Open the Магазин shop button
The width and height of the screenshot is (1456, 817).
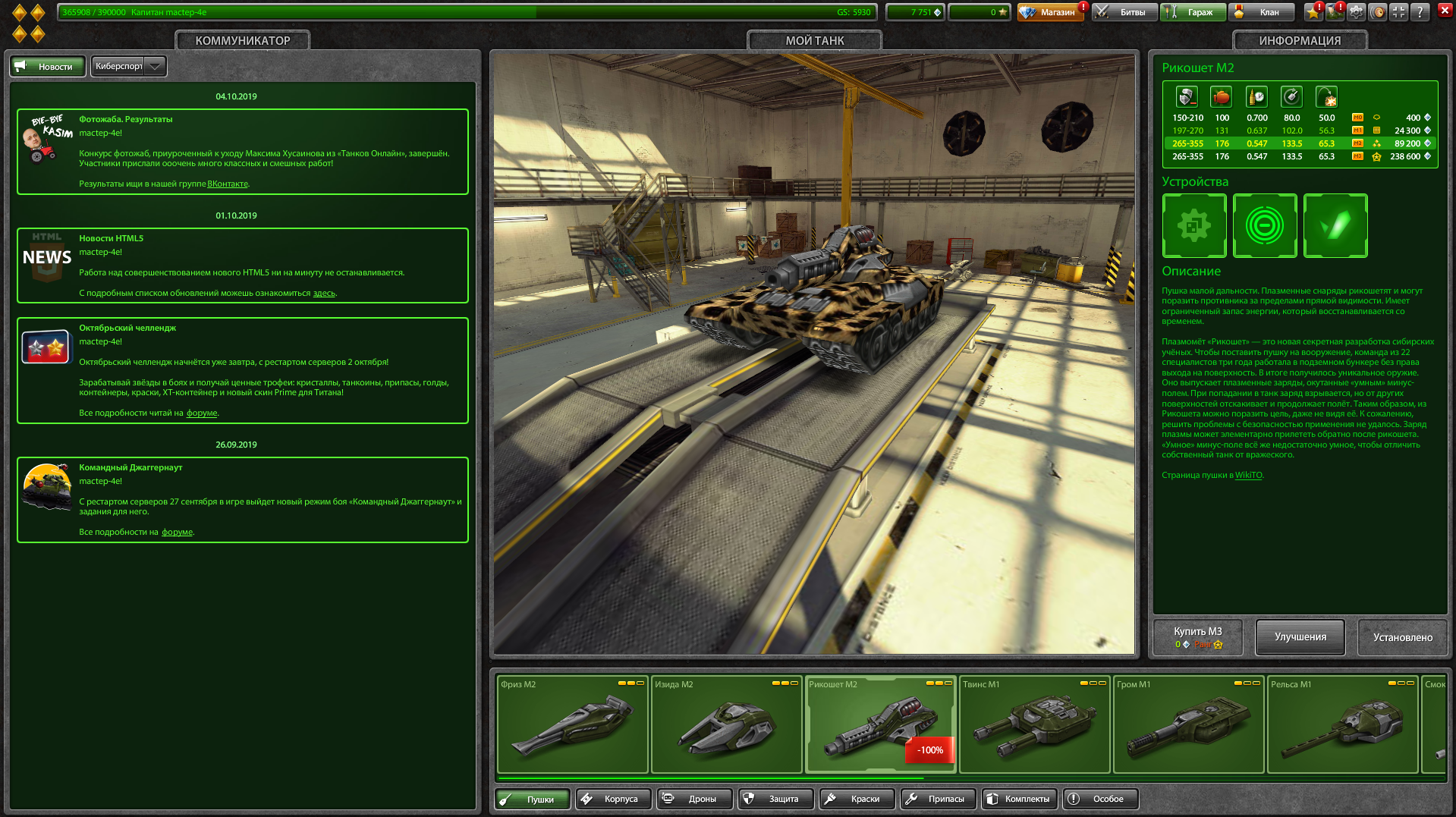(x=1050, y=12)
